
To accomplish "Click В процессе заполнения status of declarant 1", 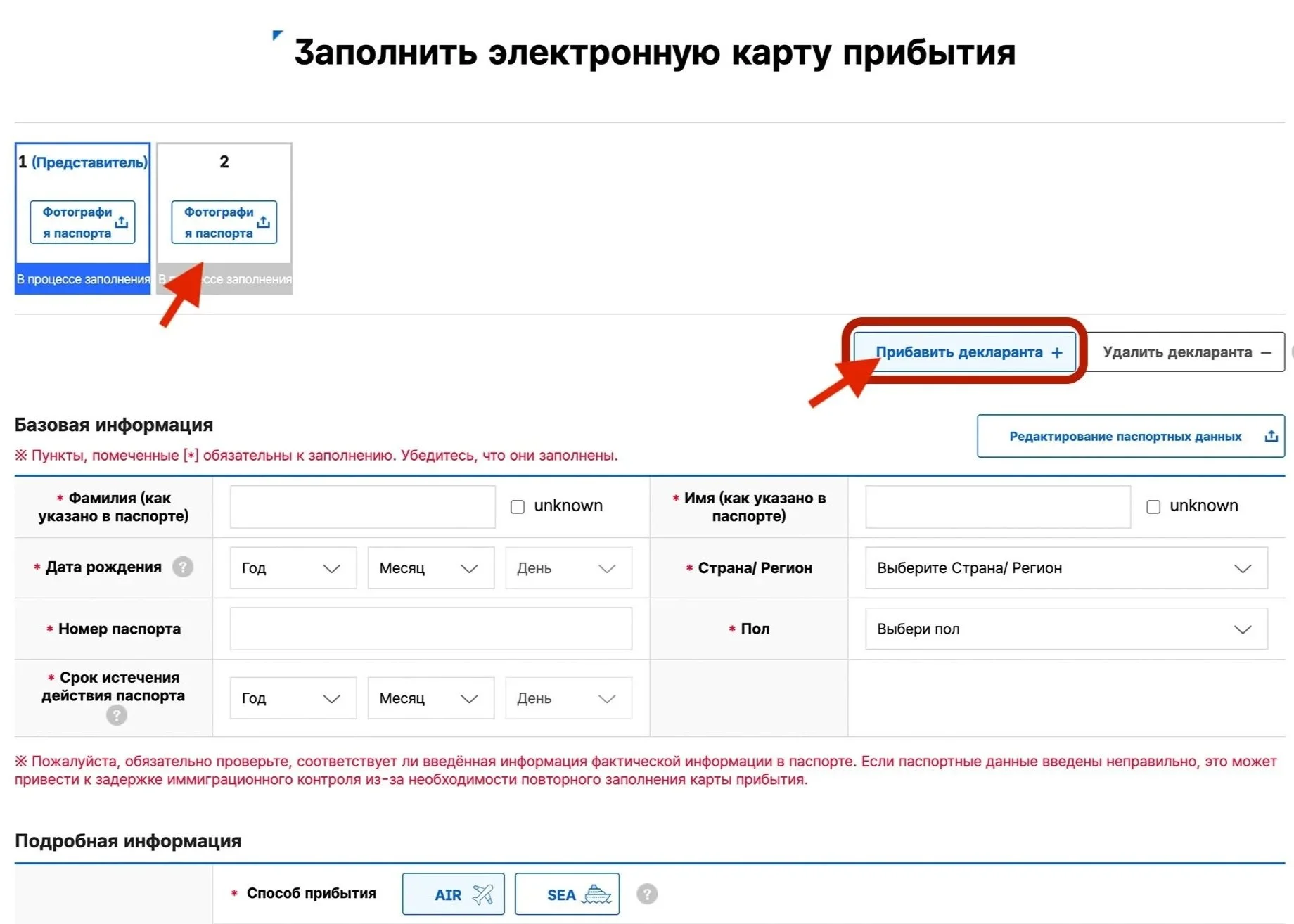I will 83,279.
